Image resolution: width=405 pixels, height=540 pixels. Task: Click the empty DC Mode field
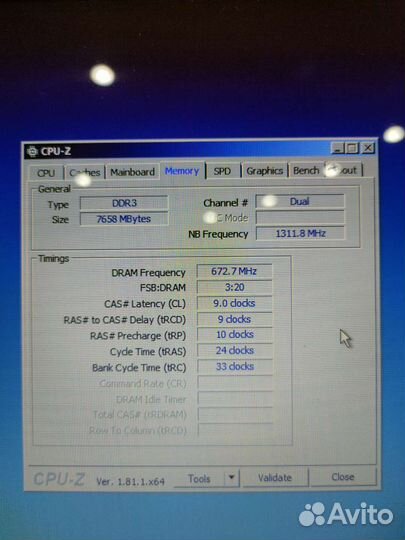[300, 217]
